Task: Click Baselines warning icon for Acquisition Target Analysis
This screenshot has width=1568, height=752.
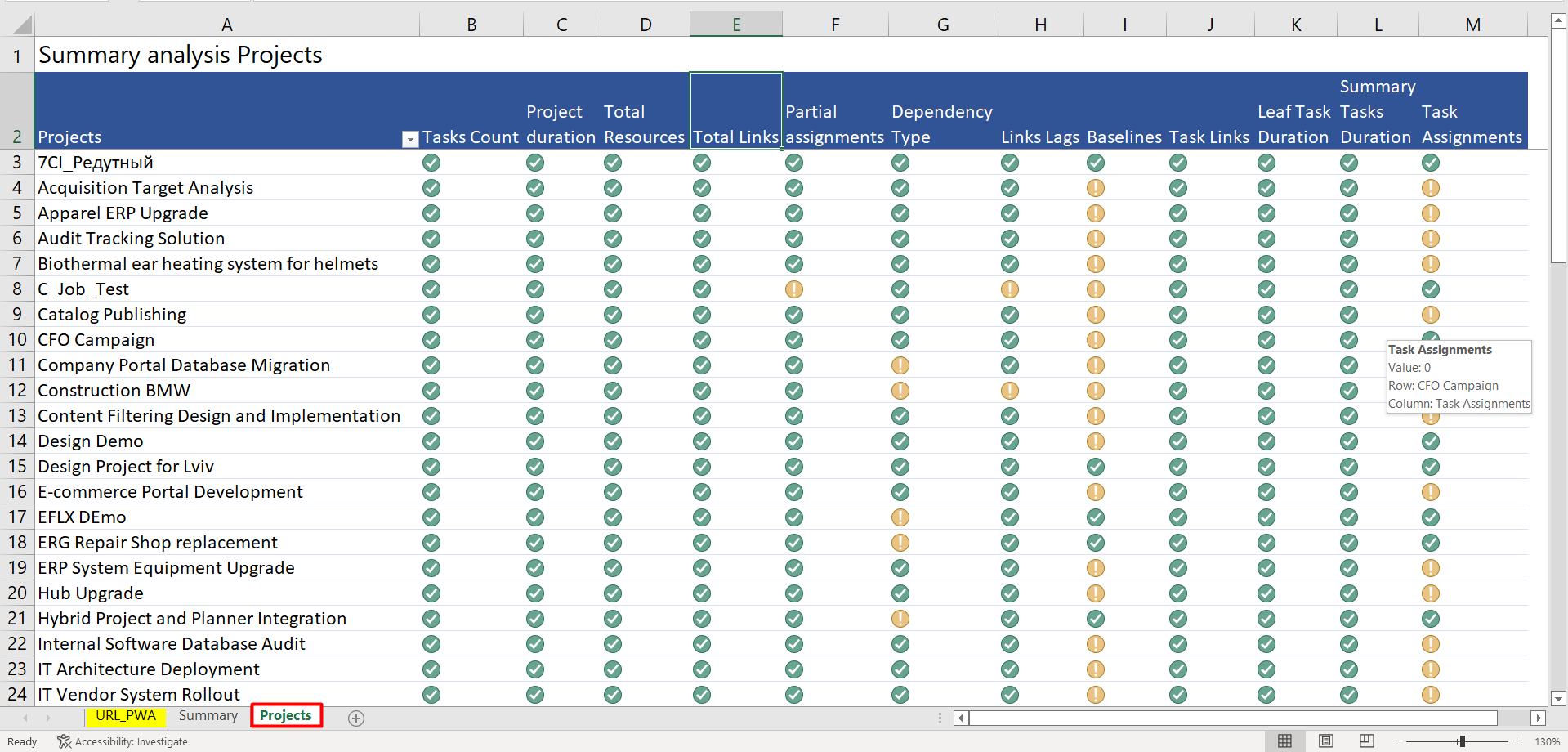Action: (1096, 188)
